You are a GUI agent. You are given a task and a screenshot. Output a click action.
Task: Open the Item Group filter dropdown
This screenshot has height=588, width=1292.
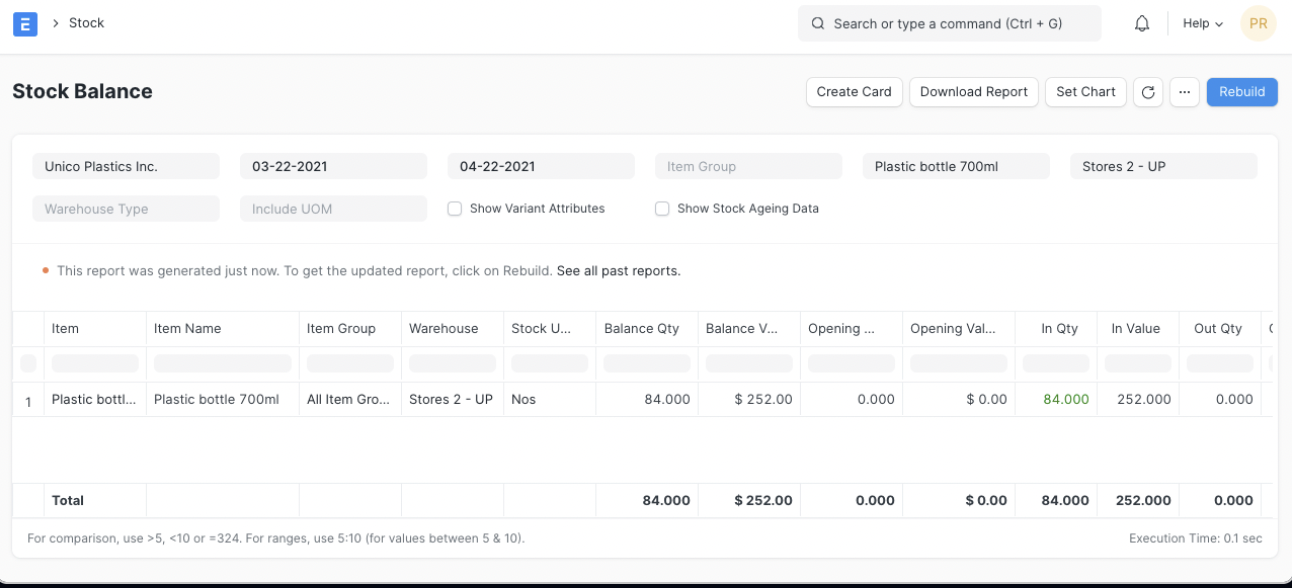(x=748, y=167)
